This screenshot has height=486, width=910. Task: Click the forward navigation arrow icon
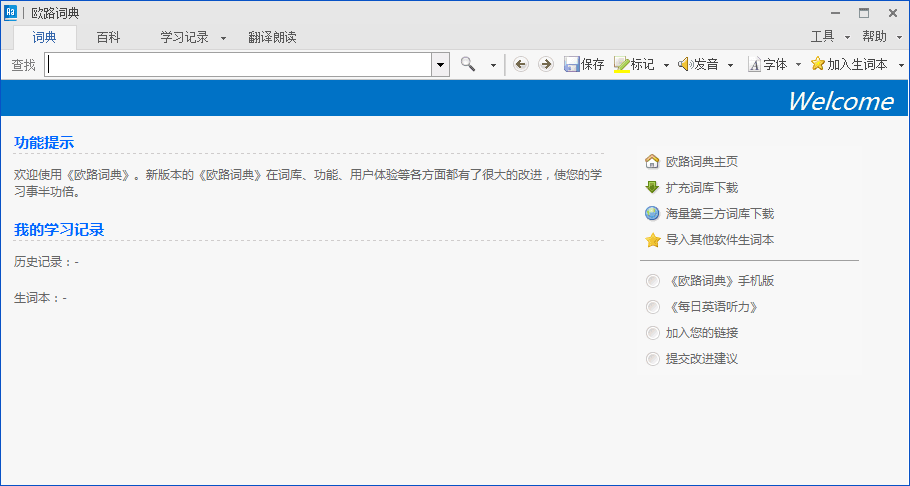pyautogui.click(x=545, y=64)
